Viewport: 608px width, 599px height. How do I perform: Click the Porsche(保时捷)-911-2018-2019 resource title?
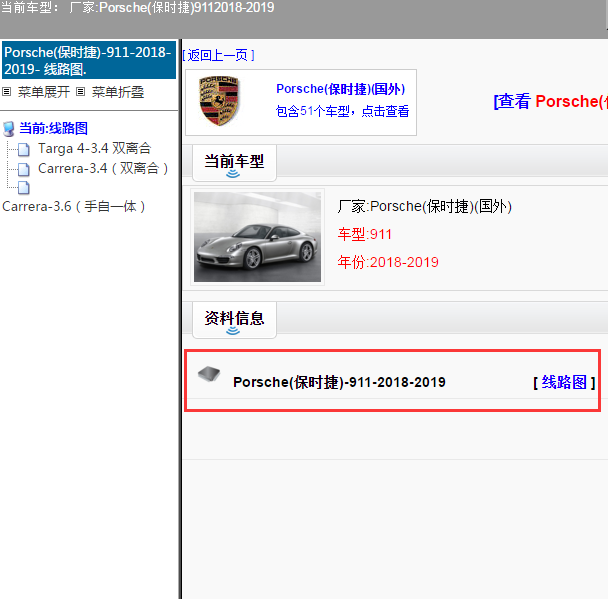click(x=339, y=382)
